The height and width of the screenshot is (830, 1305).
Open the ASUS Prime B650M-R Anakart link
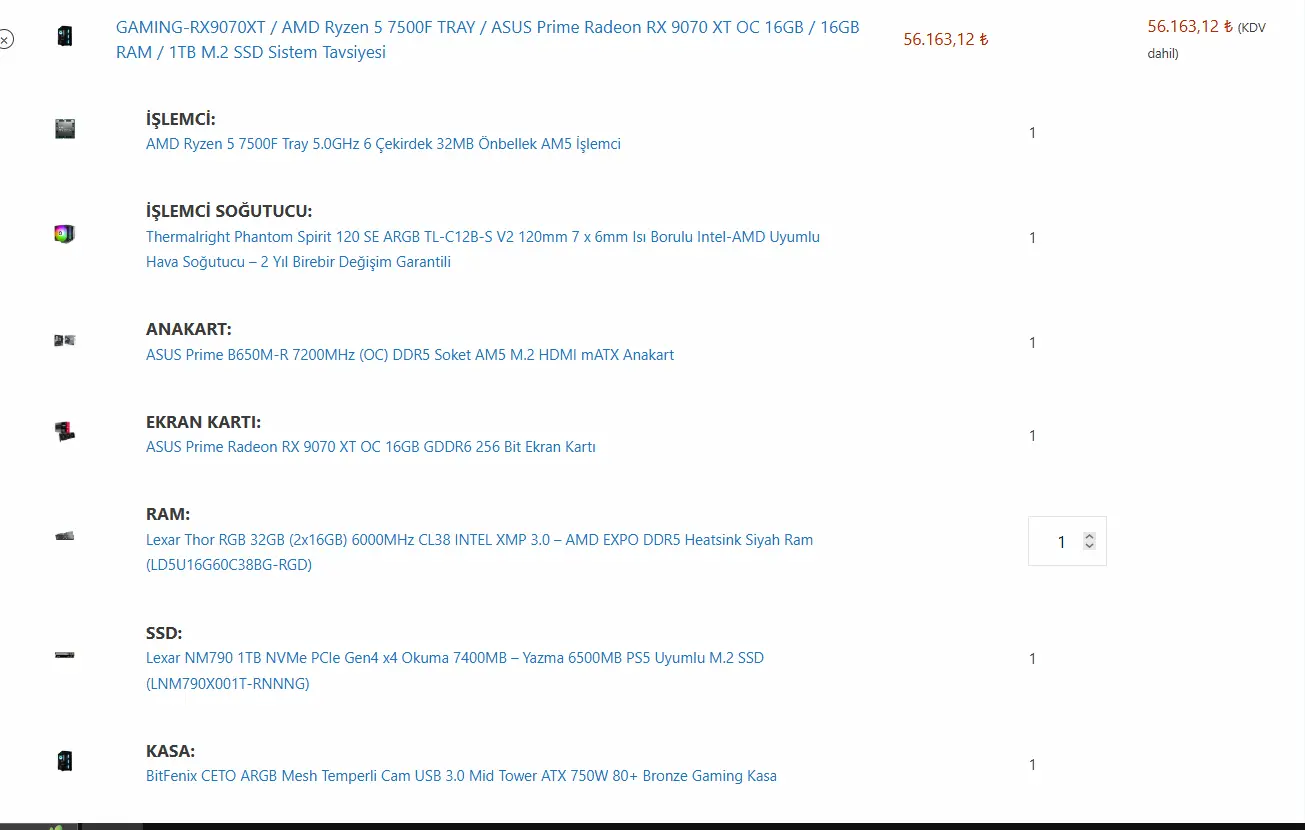coord(410,355)
